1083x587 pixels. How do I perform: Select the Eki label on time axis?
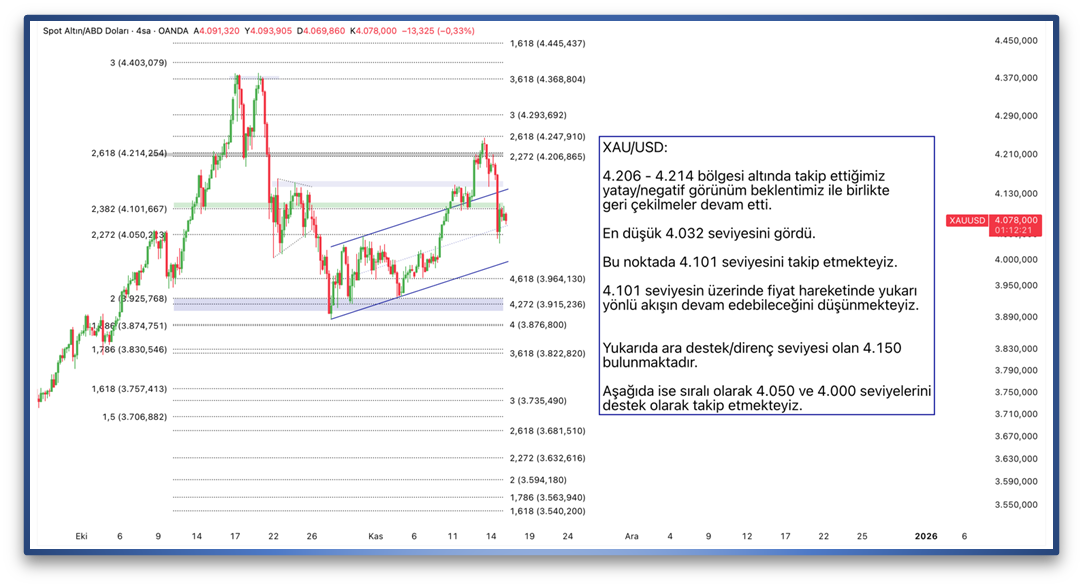click(x=82, y=536)
